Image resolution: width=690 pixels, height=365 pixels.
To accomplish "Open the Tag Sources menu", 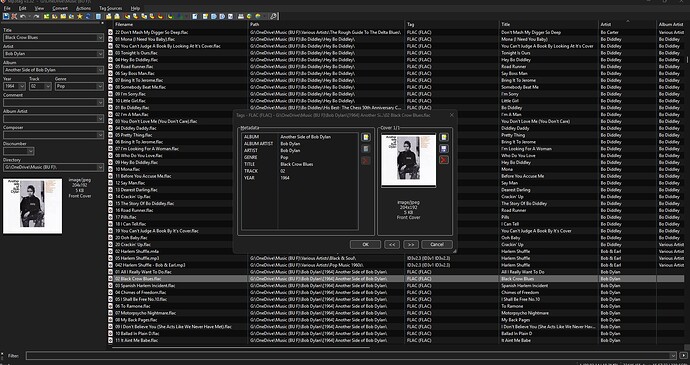I will 110,8.
